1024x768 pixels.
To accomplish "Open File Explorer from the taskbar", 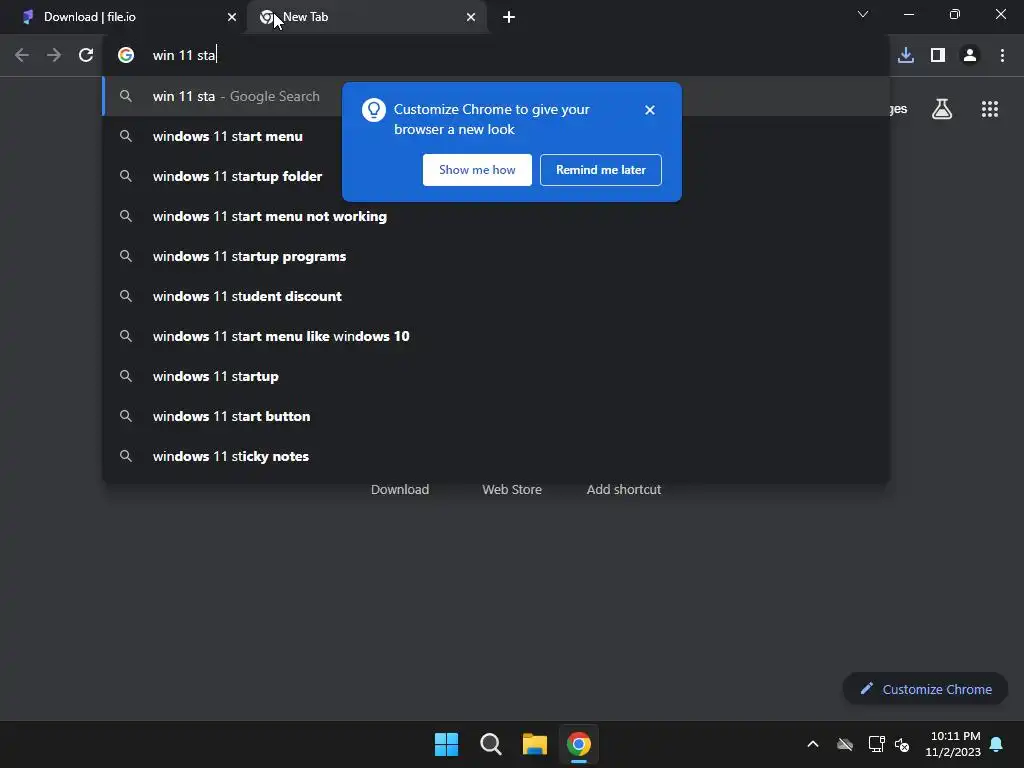I will (534, 744).
